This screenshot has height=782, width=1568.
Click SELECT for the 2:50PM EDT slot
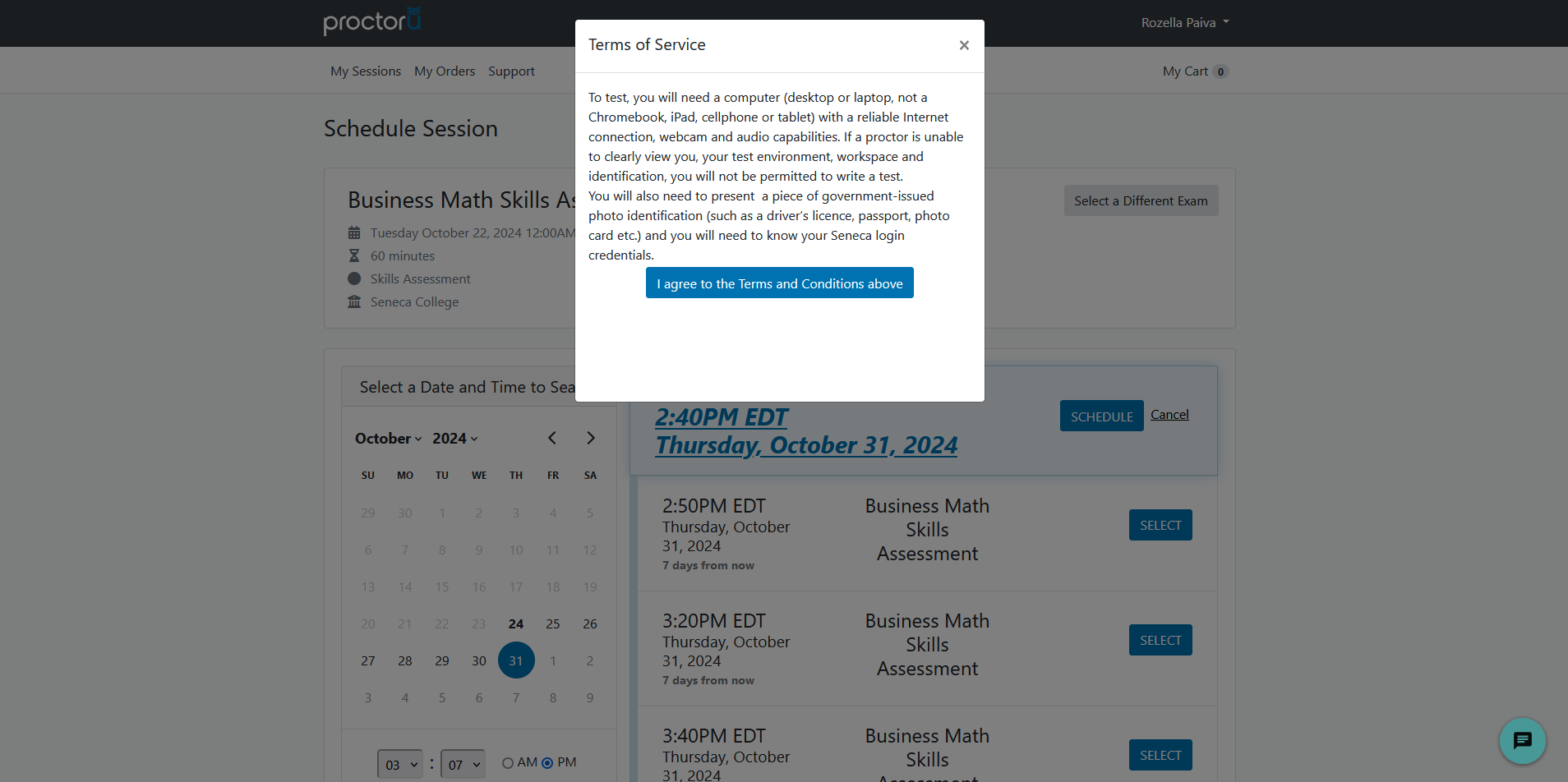[1160, 526]
